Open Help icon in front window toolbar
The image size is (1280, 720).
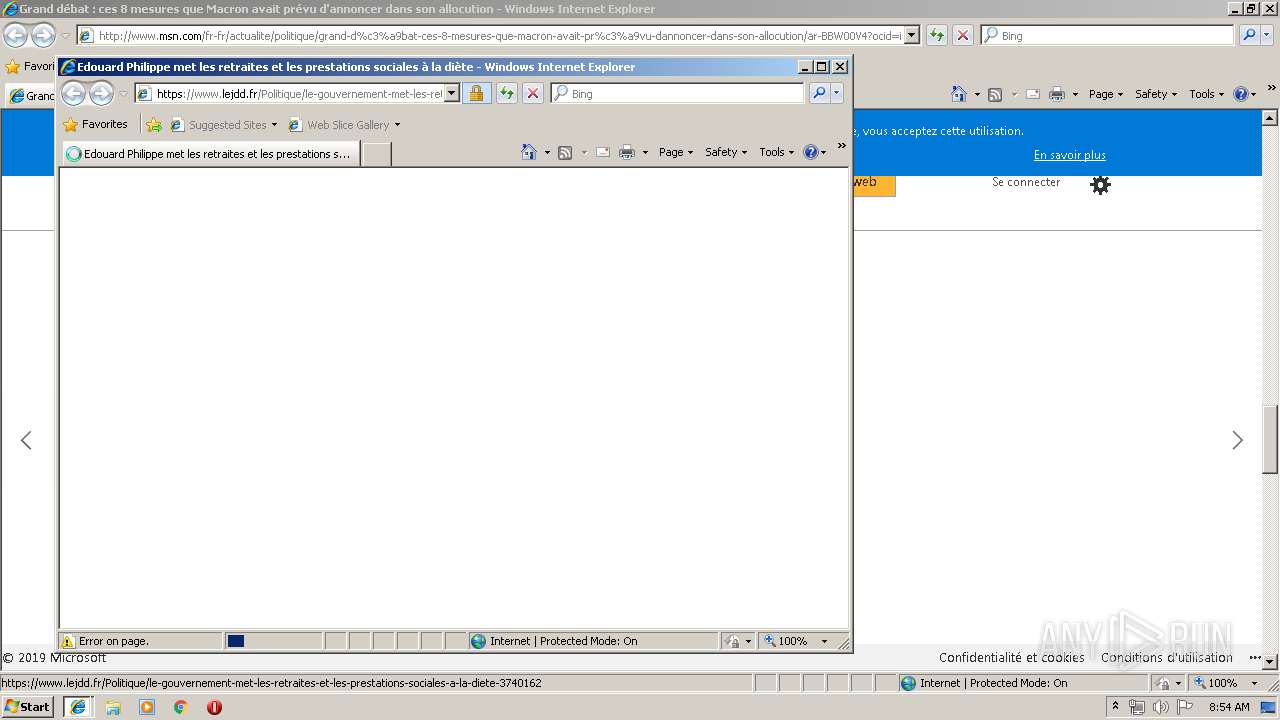coord(810,152)
